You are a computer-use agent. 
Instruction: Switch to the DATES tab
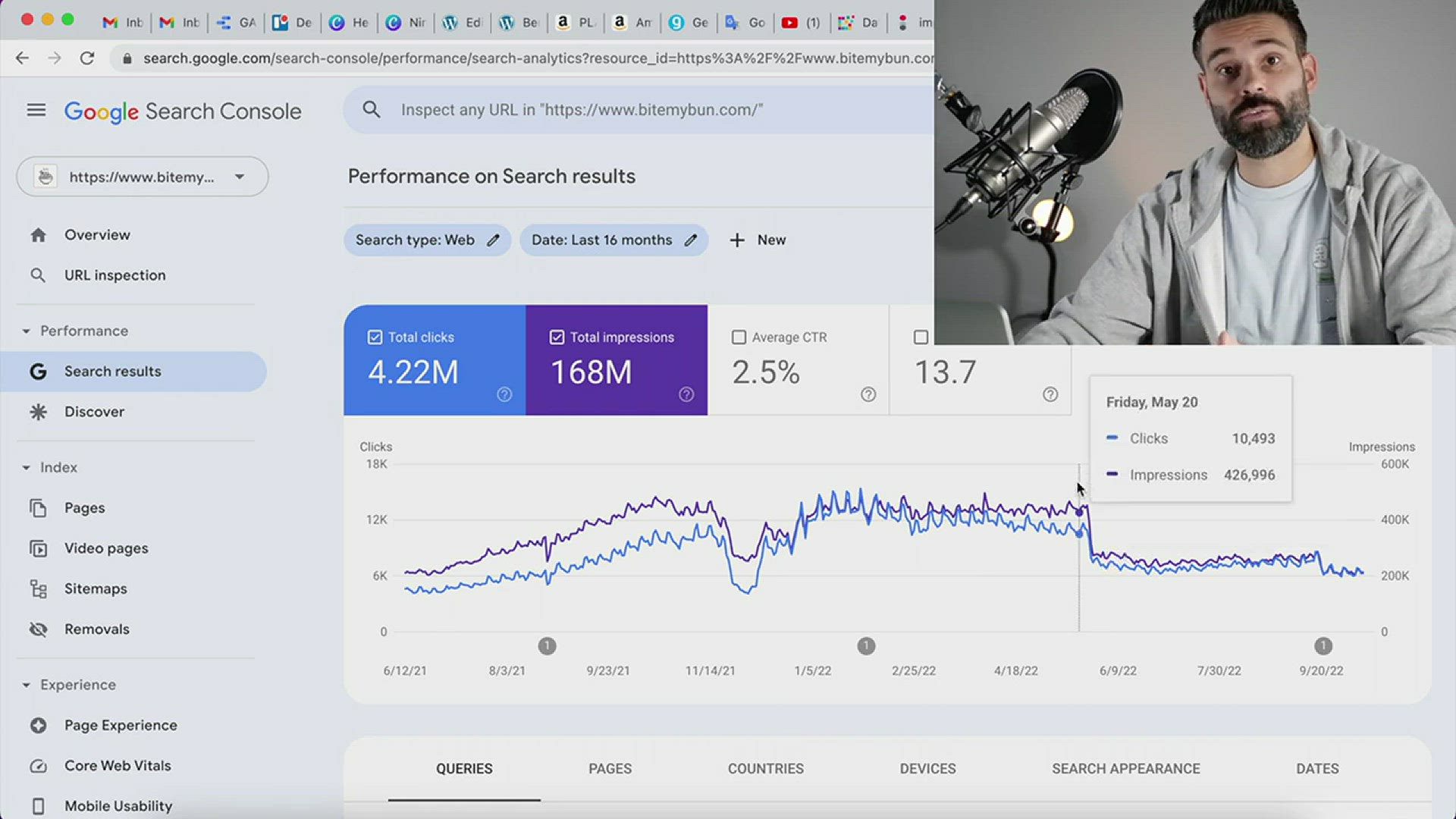[x=1317, y=769]
